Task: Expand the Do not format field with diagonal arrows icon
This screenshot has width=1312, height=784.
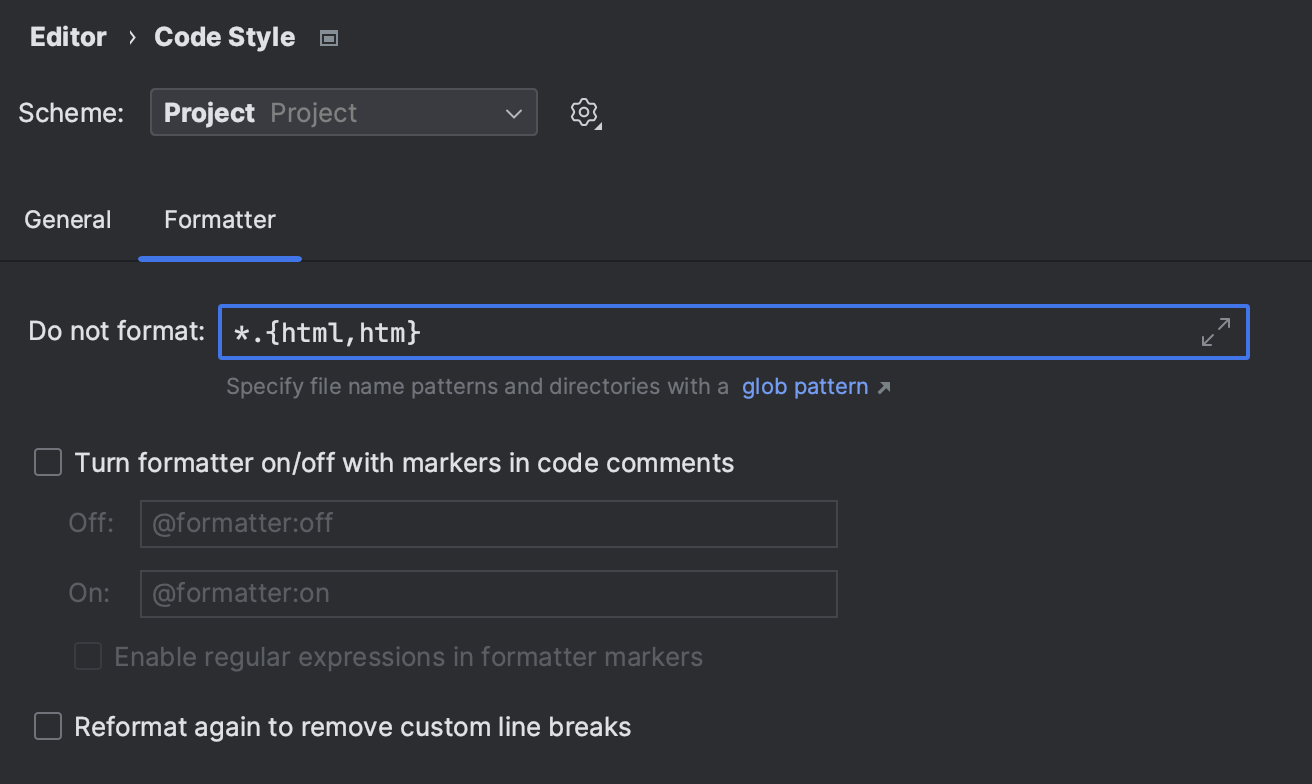Action: [1216, 332]
